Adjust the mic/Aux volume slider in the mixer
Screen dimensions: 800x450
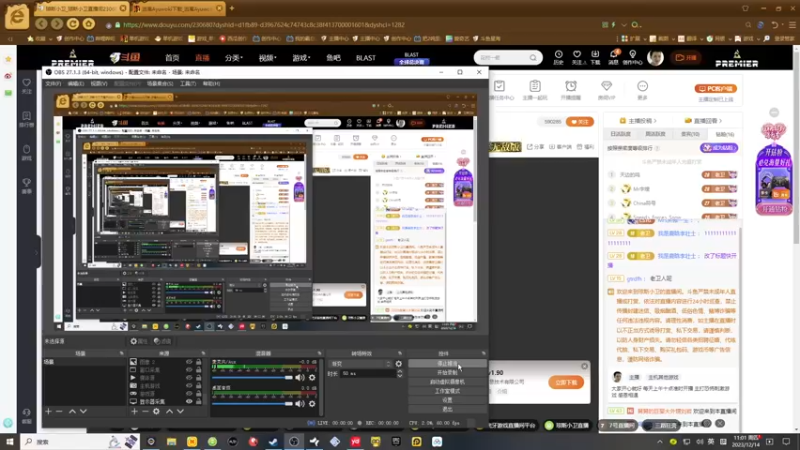[x=253, y=378]
